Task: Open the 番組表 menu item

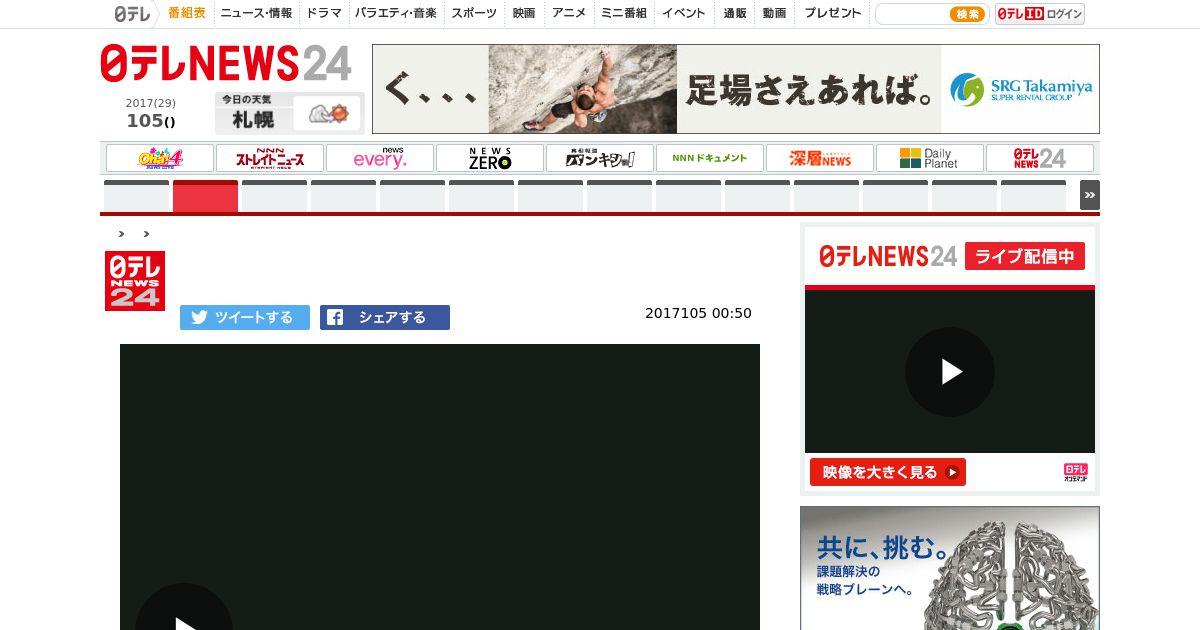Action: click(x=187, y=13)
